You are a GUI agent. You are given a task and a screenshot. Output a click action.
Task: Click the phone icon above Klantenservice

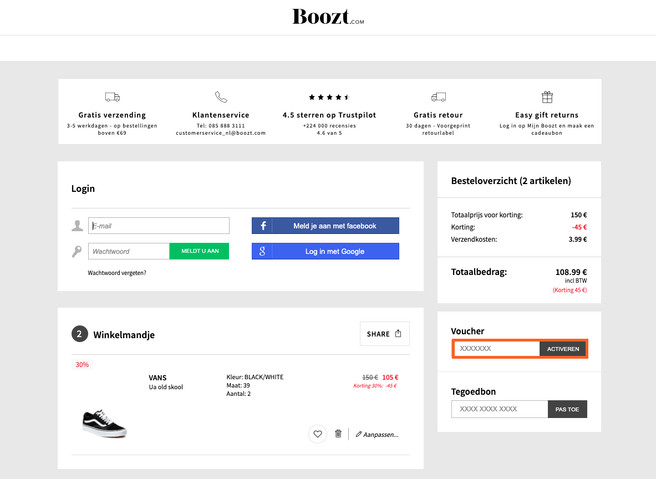pos(221,97)
